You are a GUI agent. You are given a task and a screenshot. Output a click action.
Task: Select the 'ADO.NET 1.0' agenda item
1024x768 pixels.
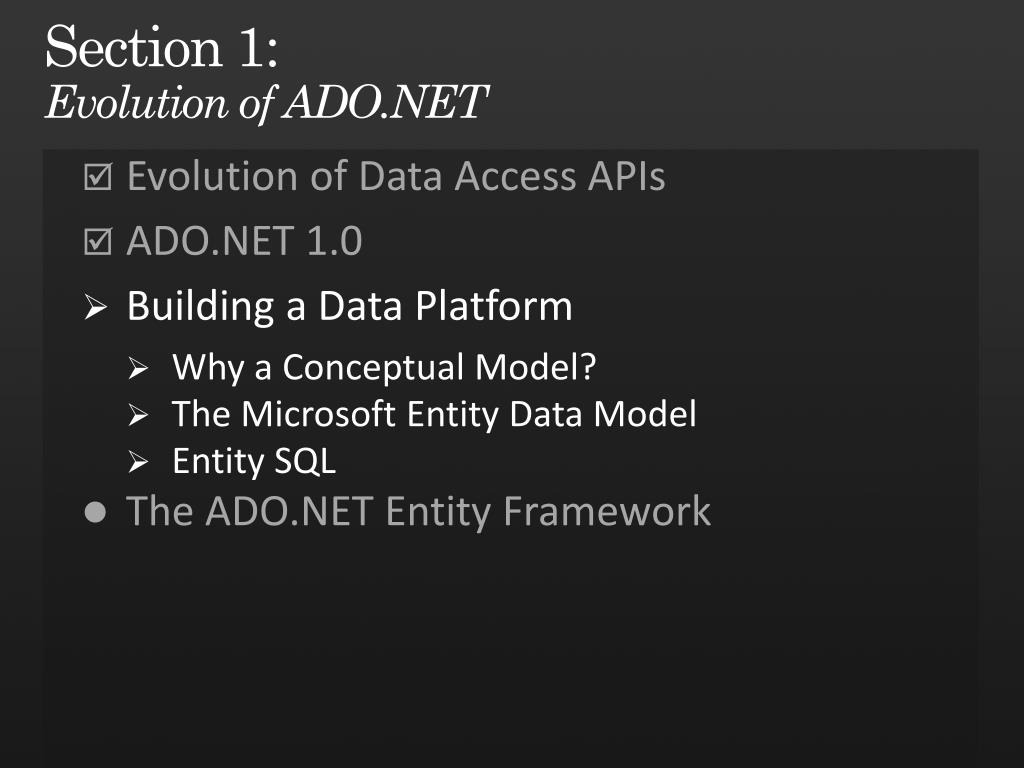pyautogui.click(x=244, y=241)
